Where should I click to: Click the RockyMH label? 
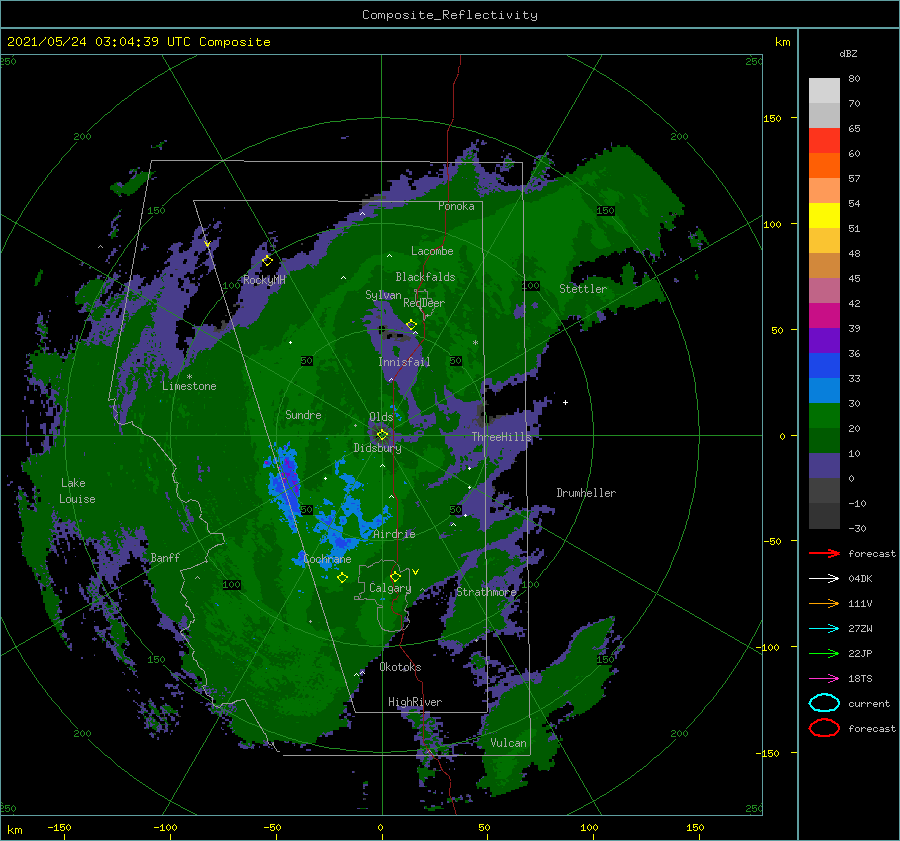(x=264, y=280)
